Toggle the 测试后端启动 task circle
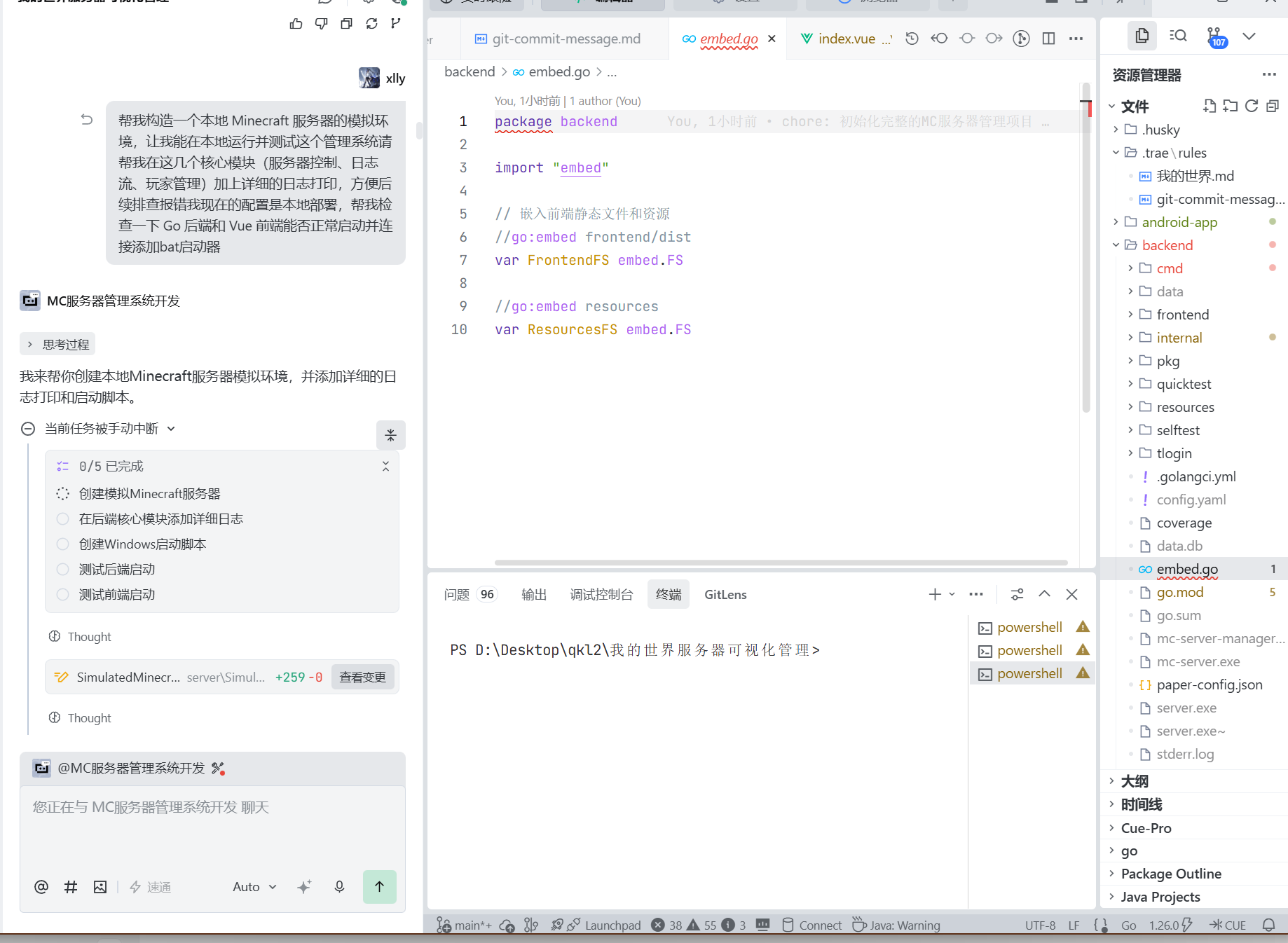The width and height of the screenshot is (1288, 943). coord(62,569)
